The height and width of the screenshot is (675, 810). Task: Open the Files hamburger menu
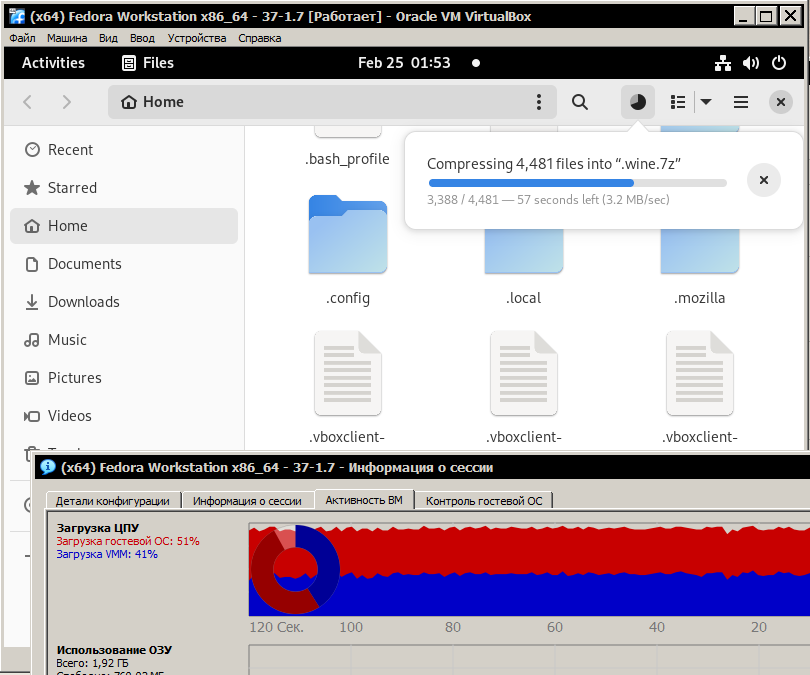click(x=741, y=102)
